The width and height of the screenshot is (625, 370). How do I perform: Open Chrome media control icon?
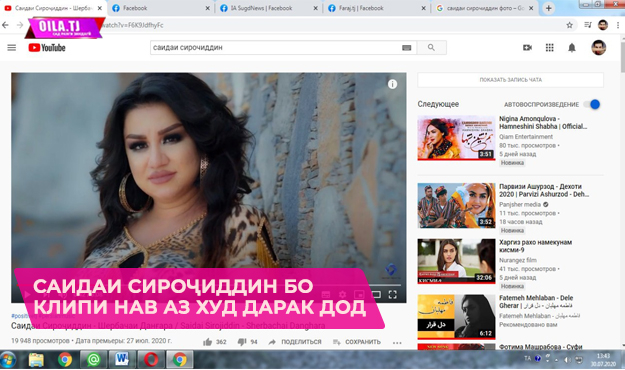coord(588,25)
